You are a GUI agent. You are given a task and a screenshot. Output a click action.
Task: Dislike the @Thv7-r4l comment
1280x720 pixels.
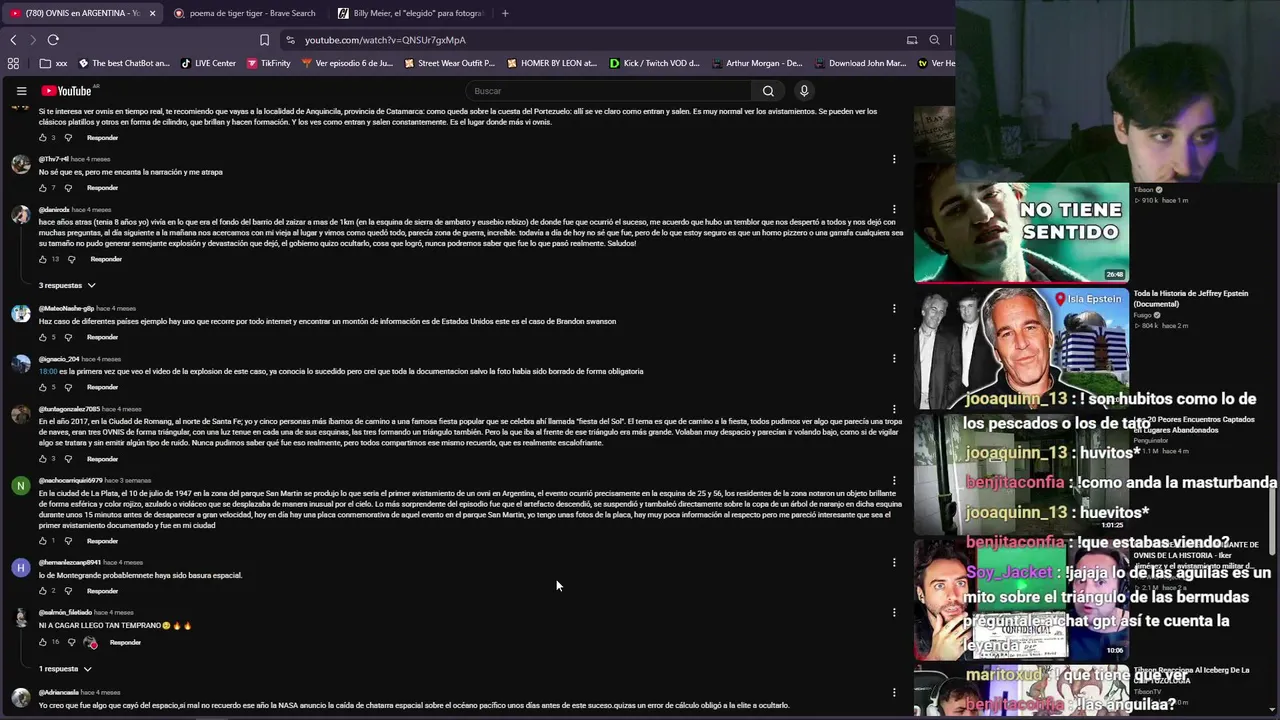pos(68,188)
